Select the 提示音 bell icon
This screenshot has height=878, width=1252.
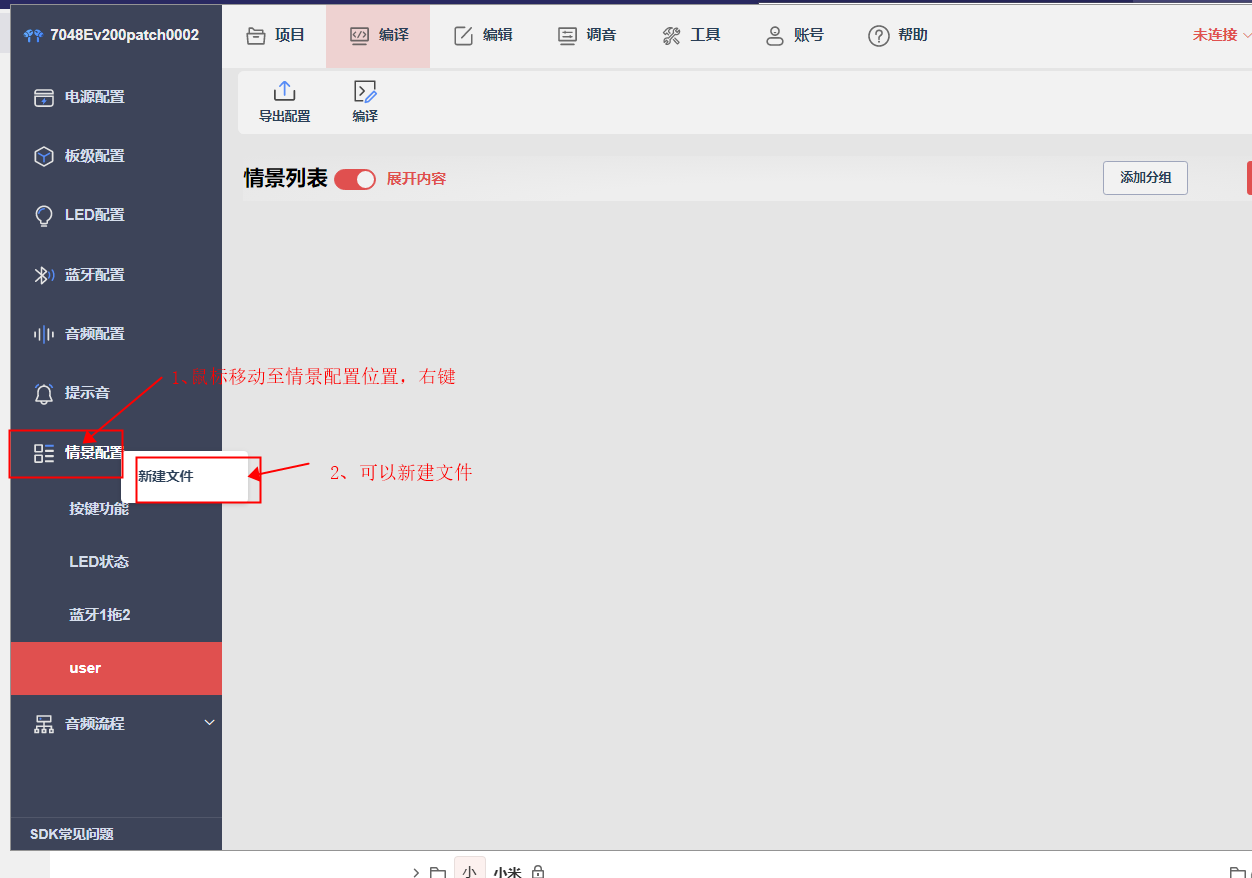click(x=44, y=393)
